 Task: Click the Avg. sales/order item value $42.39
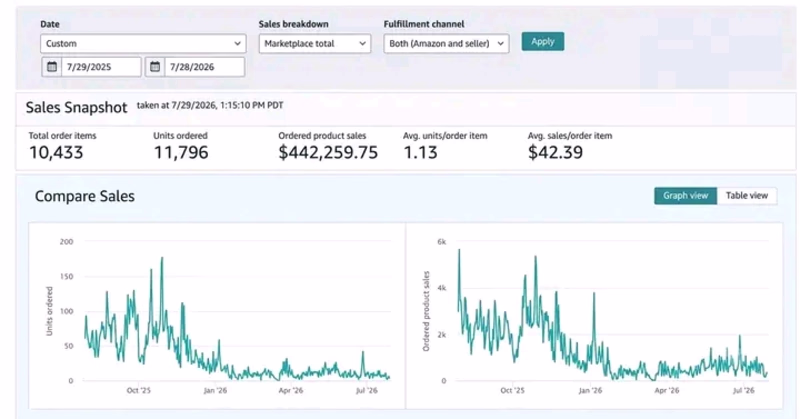(555, 152)
